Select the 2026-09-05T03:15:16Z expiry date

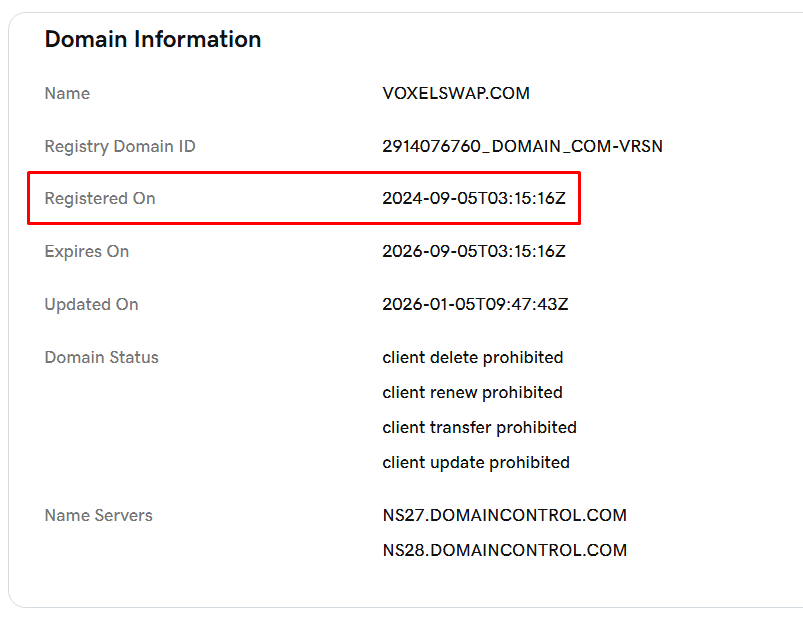point(474,252)
